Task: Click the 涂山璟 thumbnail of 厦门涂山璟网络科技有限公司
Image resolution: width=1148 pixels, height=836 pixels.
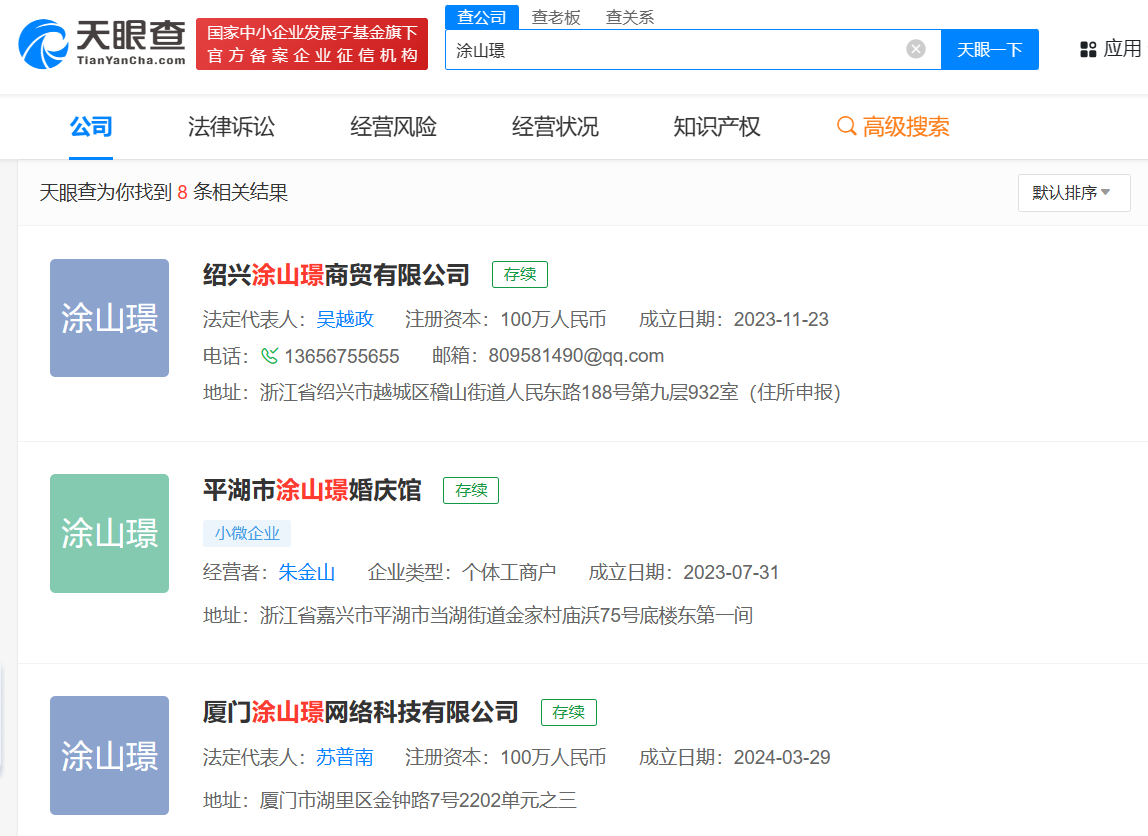Action: (x=109, y=755)
